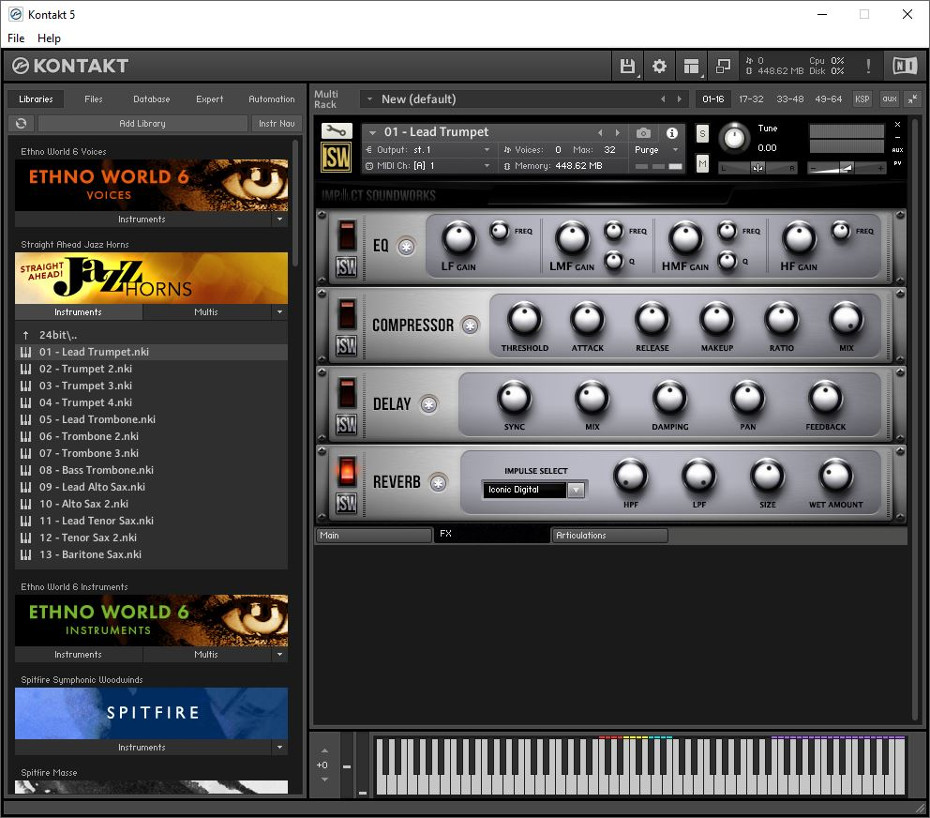Click the Compressor settings round button
The width and height of the screenshot is (930, 818).
pos(470,325)
